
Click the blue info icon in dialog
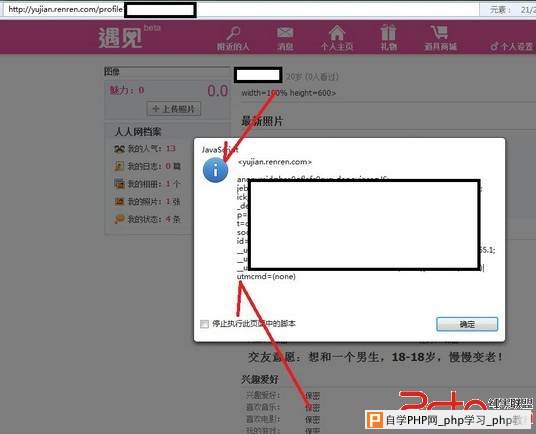(x=215, y=170)
